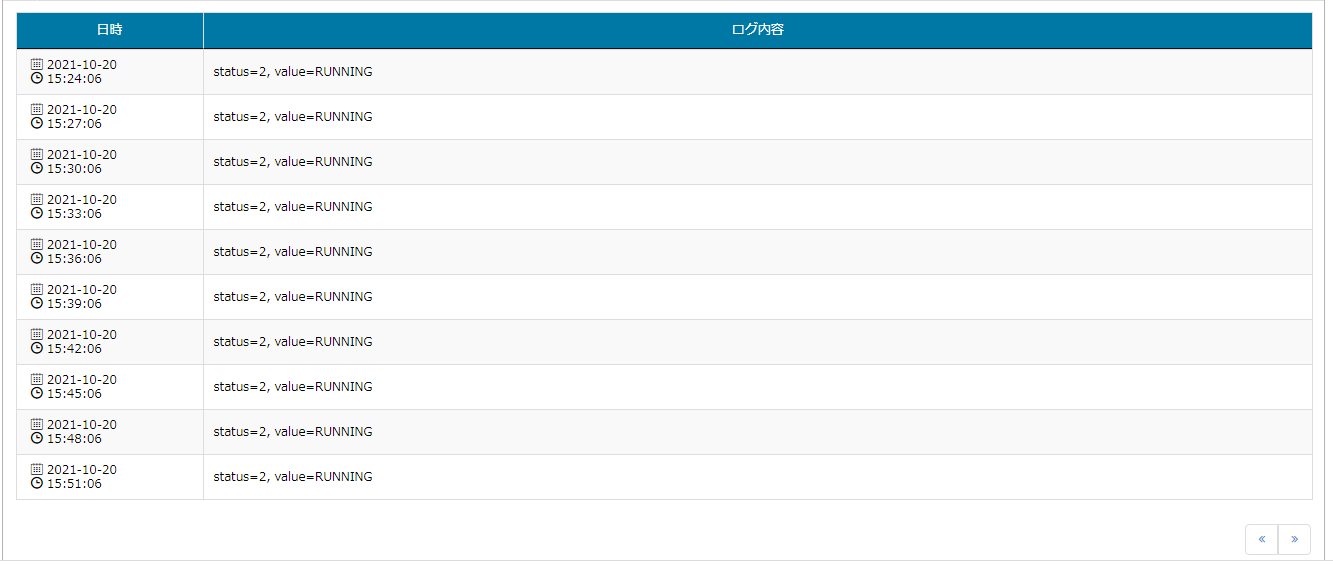Screen dimensions: 1333x565
Task: Go to the next page with » button
Action: tap(1294, 539)
